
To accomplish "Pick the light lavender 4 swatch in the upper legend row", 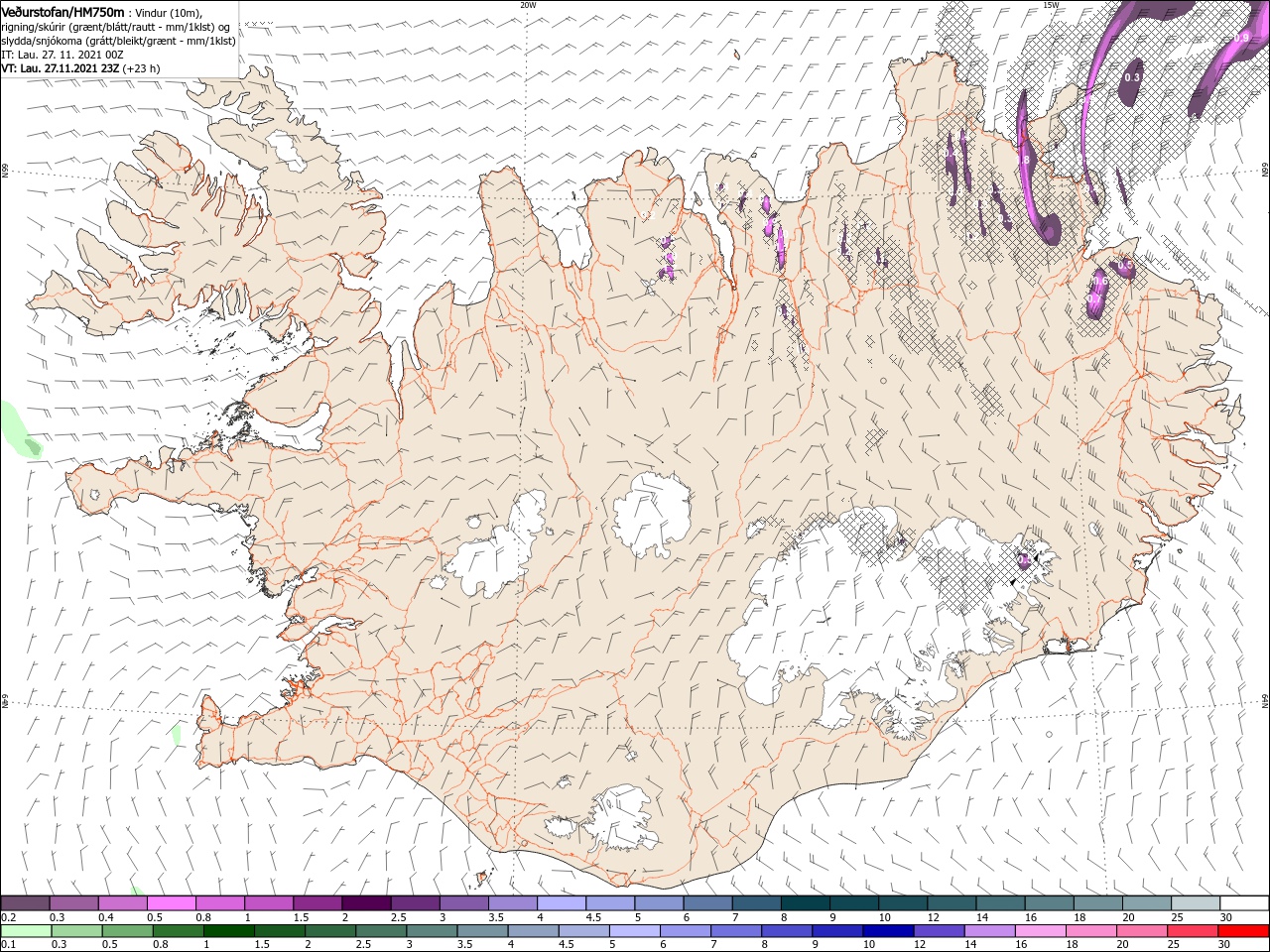I will pyautogui.click(x=562, y=903).
